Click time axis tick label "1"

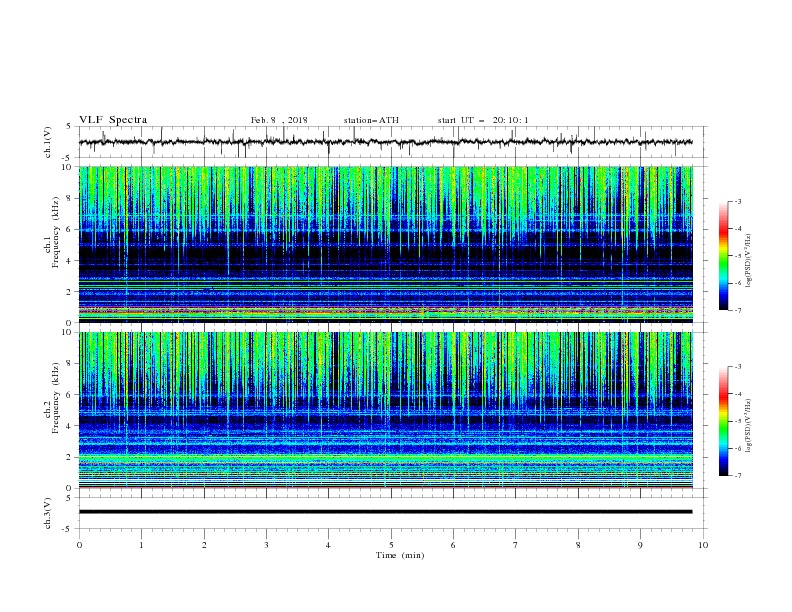(141, 545)
